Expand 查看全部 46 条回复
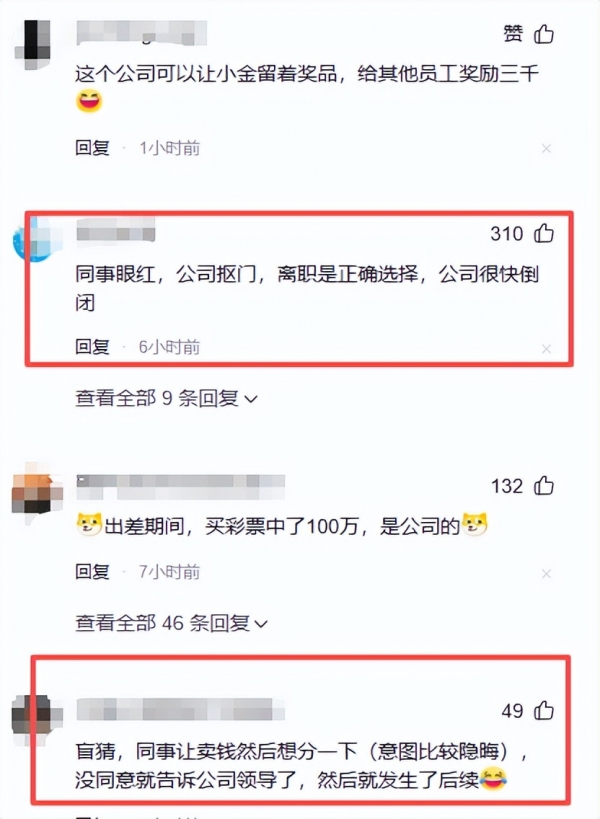The width and height of the screenshot is (600, 819). (x=171, y=623)
